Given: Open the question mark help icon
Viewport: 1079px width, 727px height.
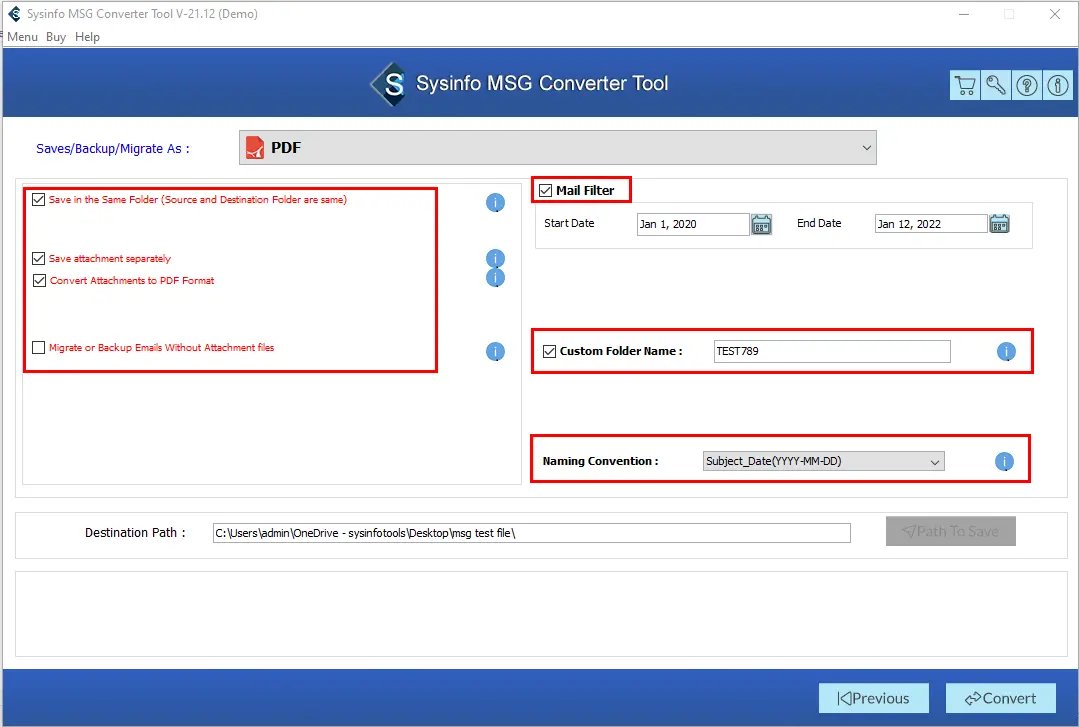Looking at the screenshot, I should click(1027, 85).
